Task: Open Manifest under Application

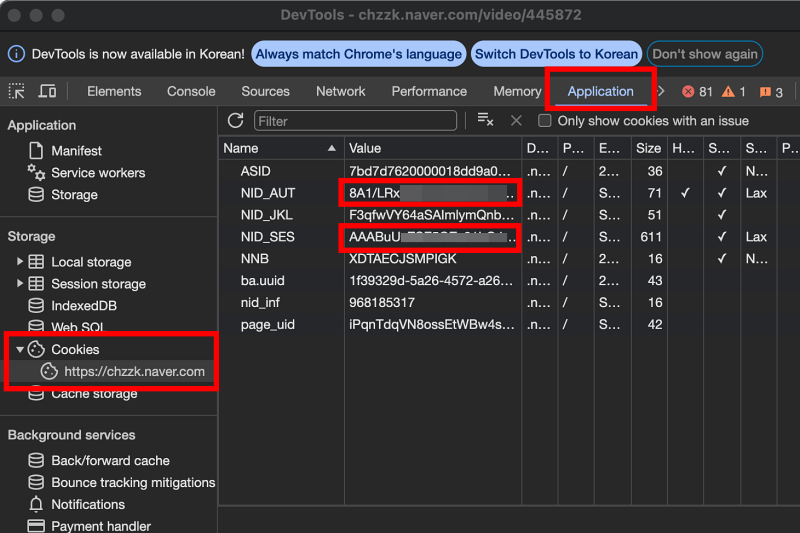Action: pyautogui.click(x=77, y=151)
